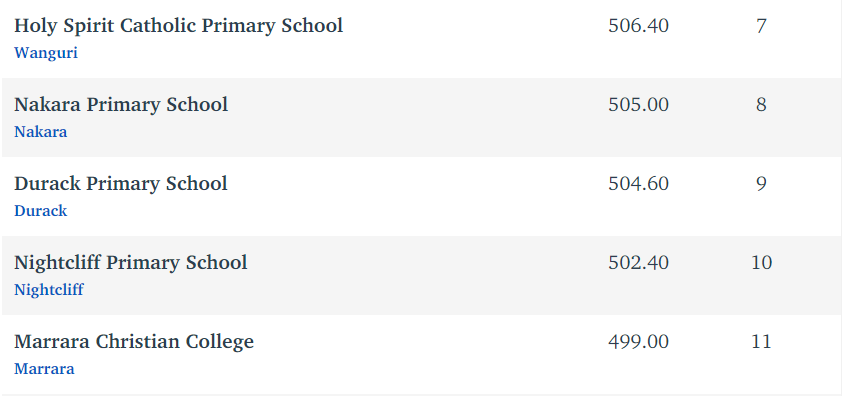Click the Durack suburb link
This screenshot has width=842, height=396.
40,211
